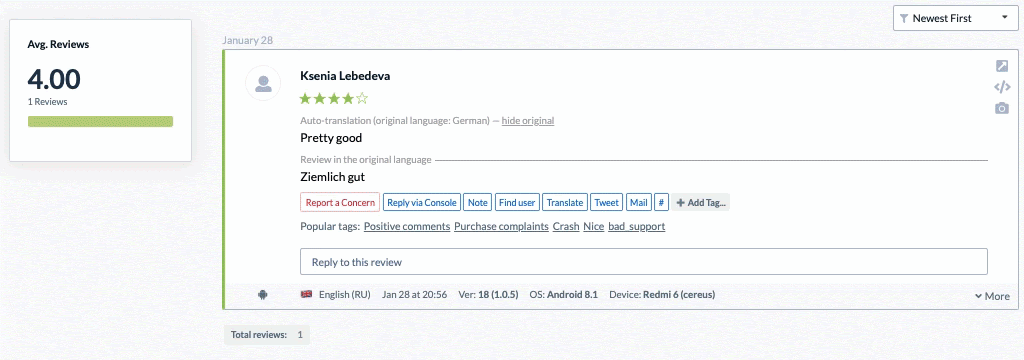This screenshot has height=360, width=1024.
Task: Click the Tweet button
Action: 607,203
